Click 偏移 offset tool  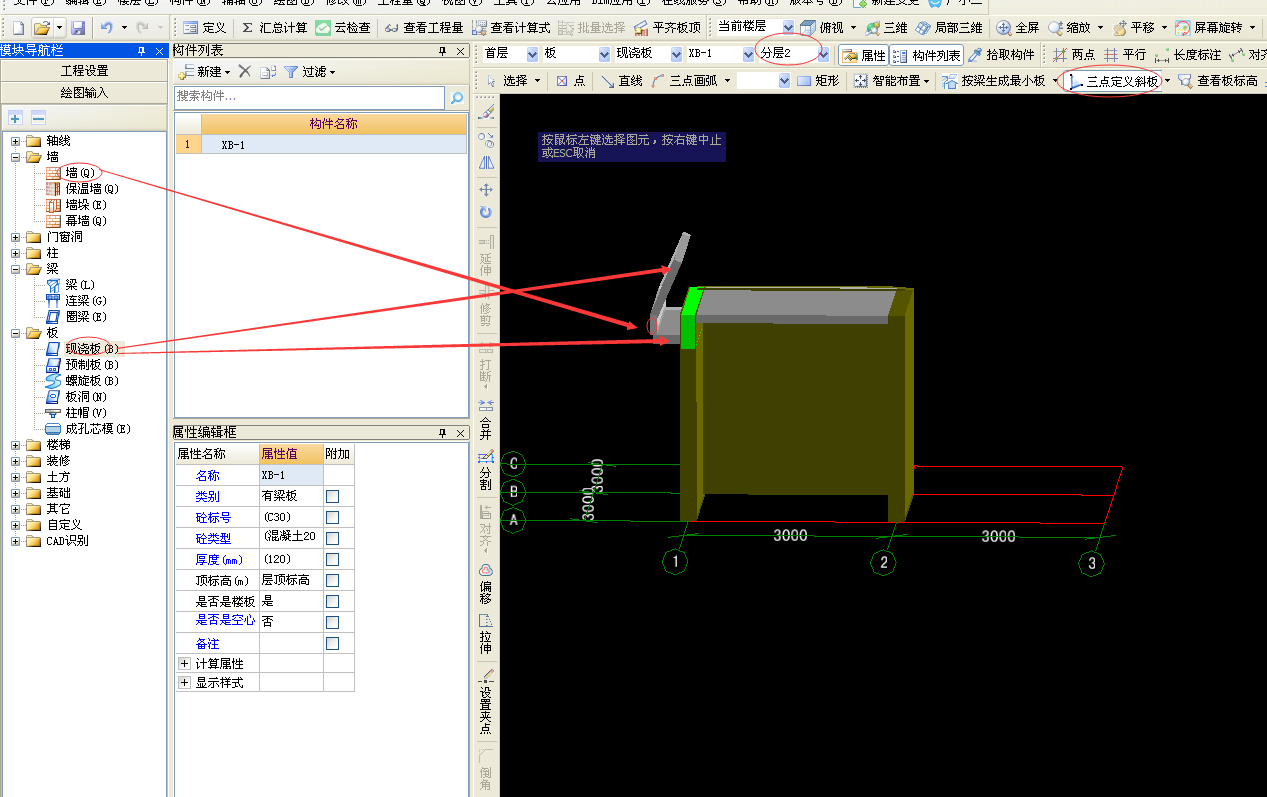(x=486, y=584)
